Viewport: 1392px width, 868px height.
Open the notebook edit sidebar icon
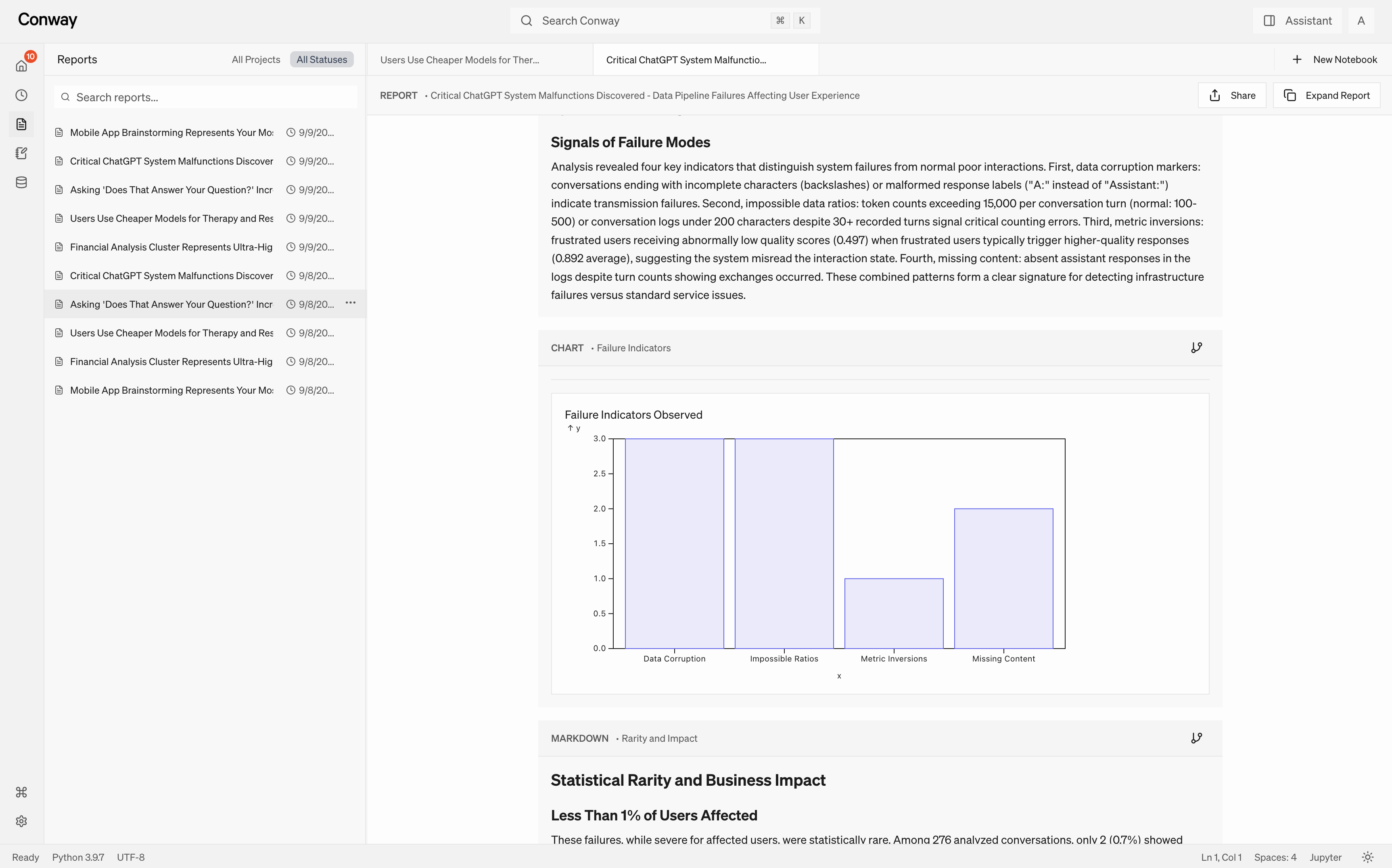(x=21, y=153)
